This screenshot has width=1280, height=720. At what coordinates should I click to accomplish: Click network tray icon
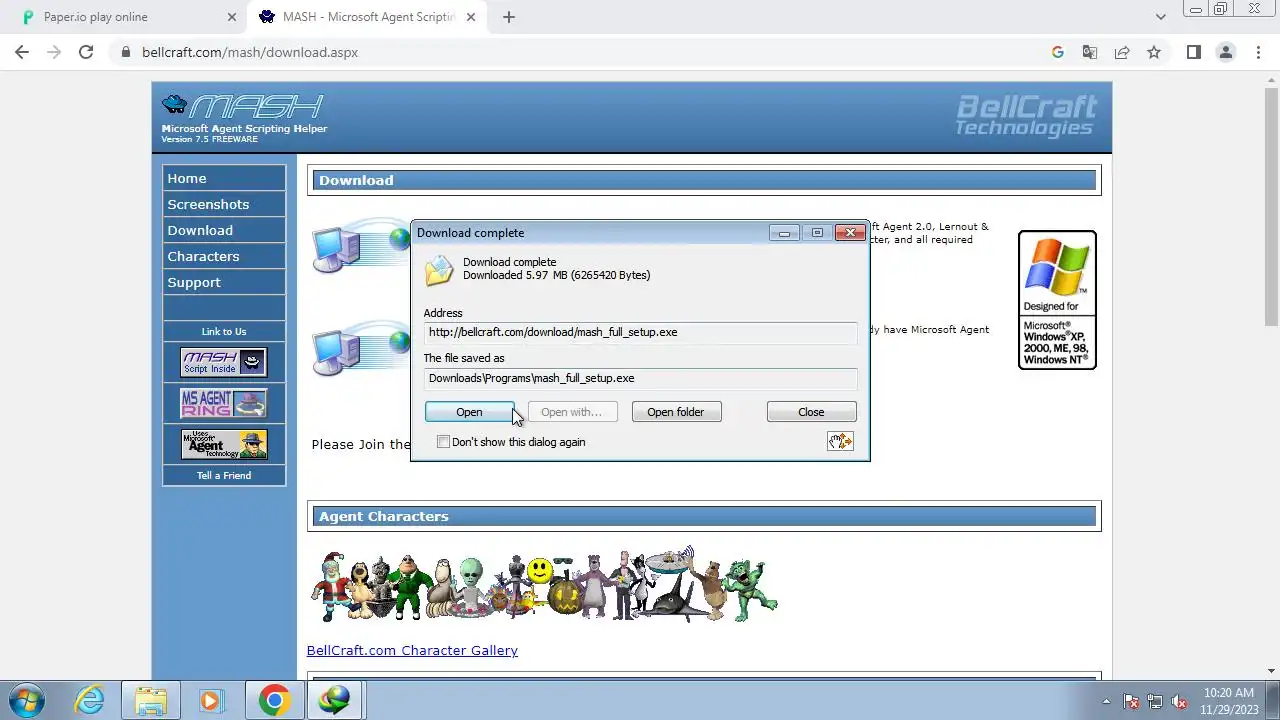[1155, 701]
